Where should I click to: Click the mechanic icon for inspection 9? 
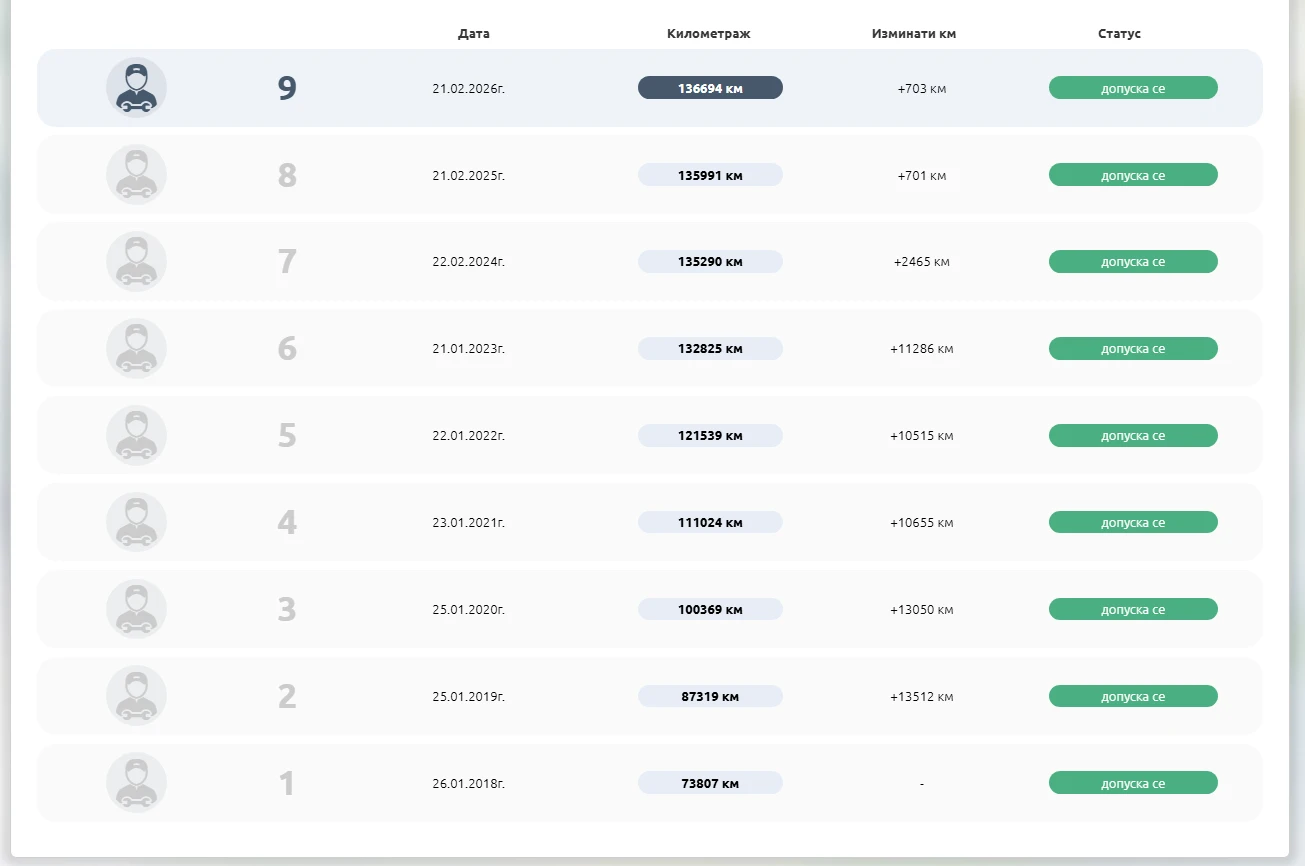[136, 88]
